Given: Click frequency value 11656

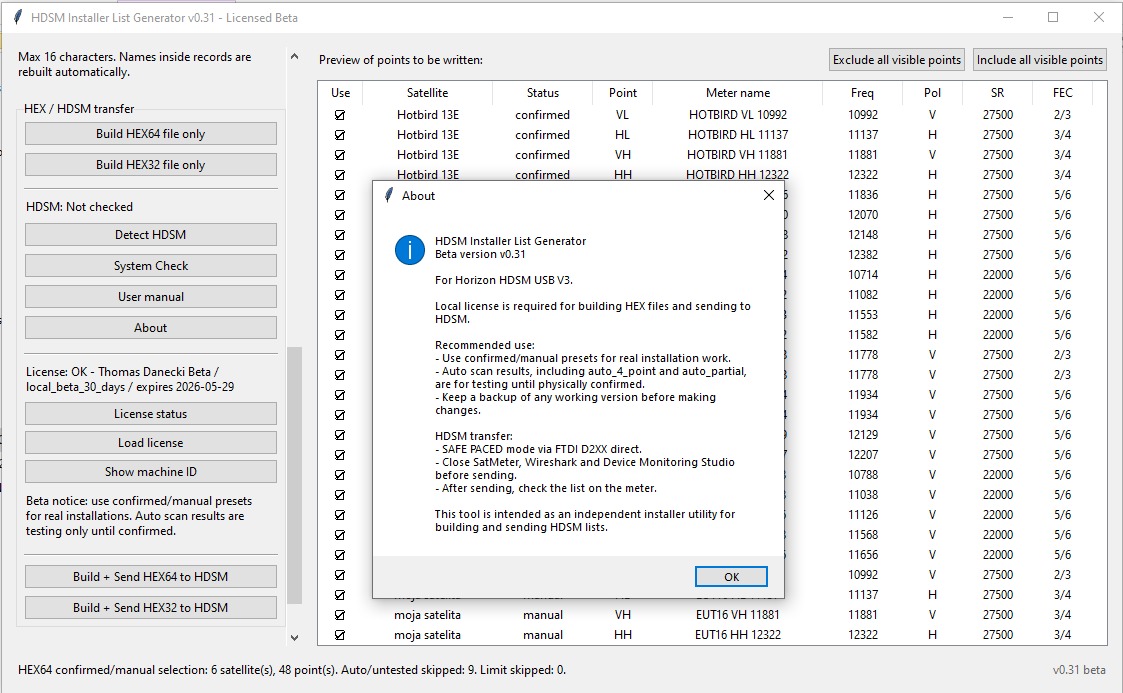Looking at the screenshot, I should (863, 555).
